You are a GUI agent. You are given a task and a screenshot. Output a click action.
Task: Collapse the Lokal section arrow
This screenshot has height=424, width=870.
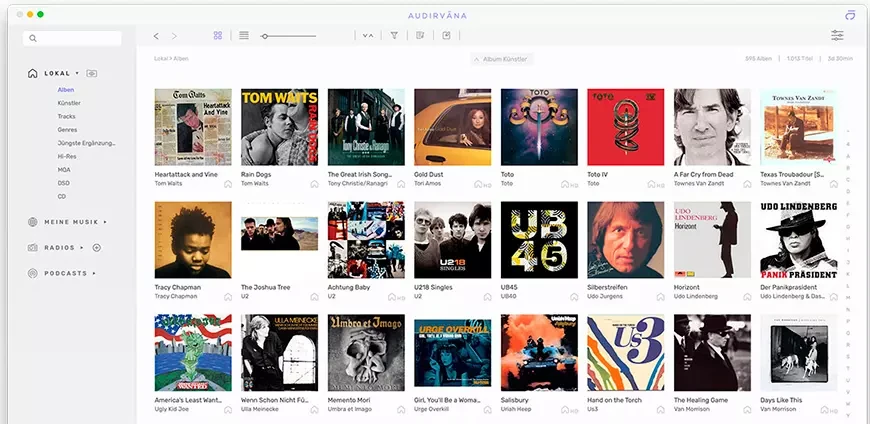coord(77,73)
